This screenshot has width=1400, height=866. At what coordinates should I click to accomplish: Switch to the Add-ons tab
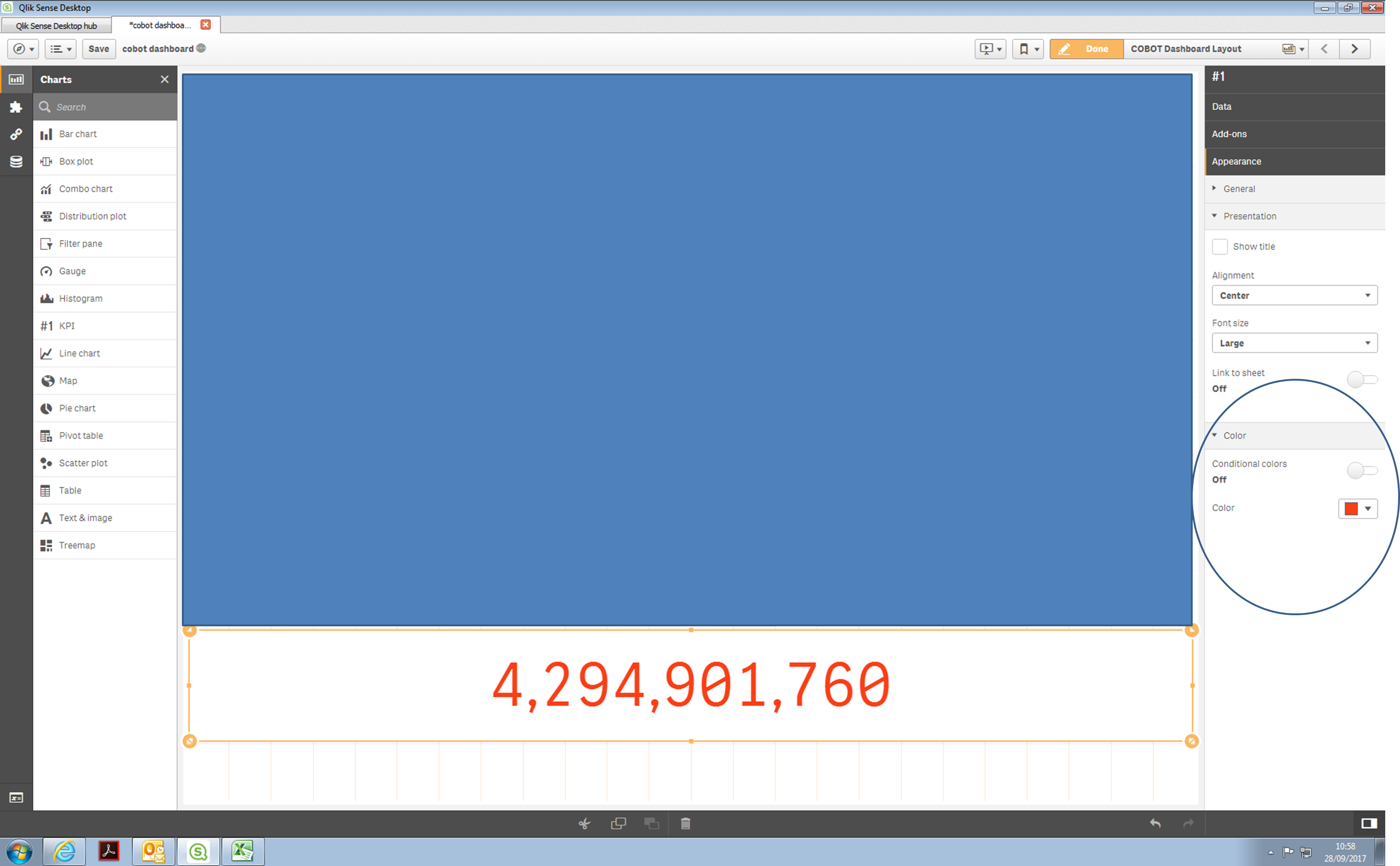coord(1229,133)
